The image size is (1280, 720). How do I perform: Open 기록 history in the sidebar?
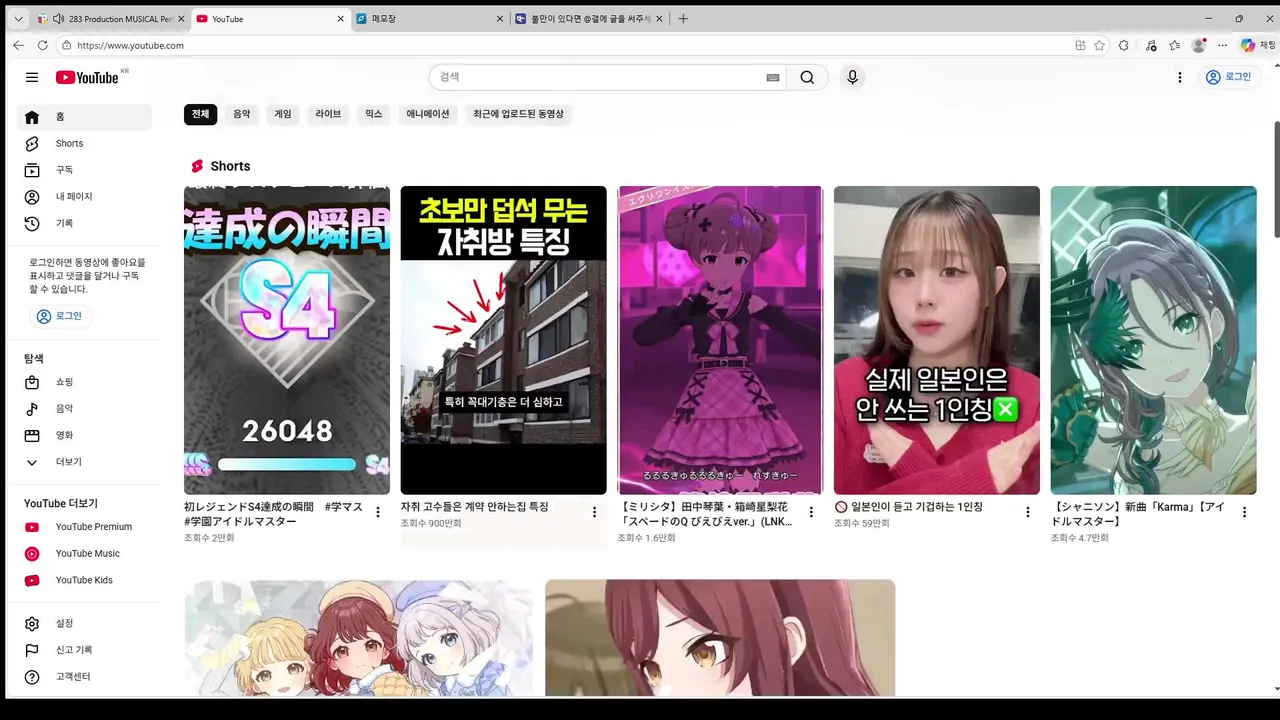tap(84, 224)
